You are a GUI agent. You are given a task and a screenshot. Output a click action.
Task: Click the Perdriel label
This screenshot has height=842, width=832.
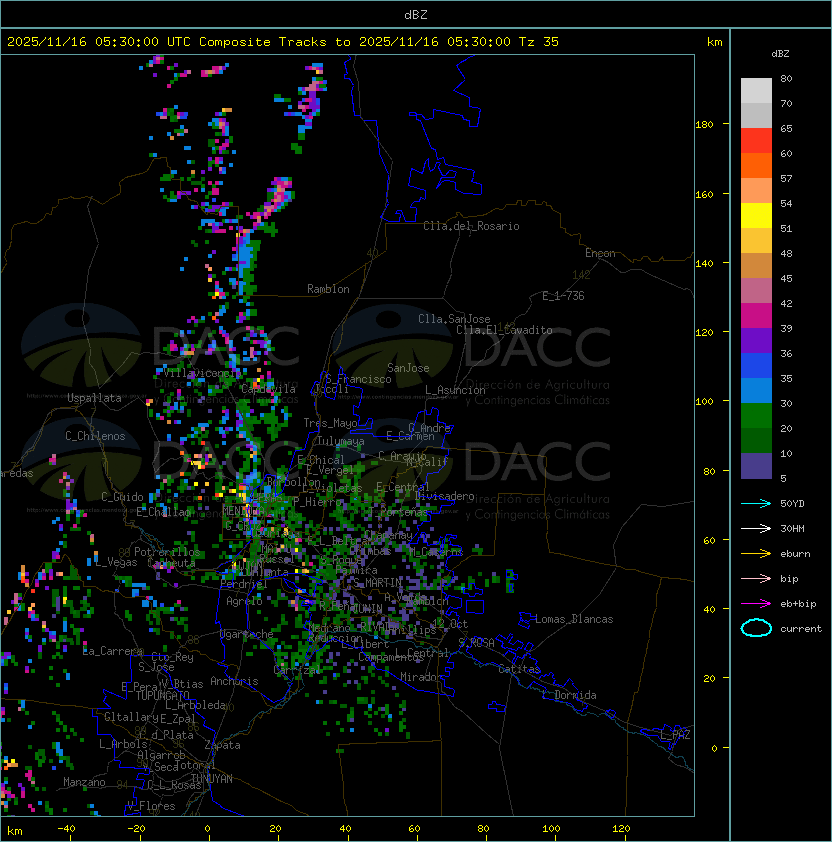[x=243, y=584]
